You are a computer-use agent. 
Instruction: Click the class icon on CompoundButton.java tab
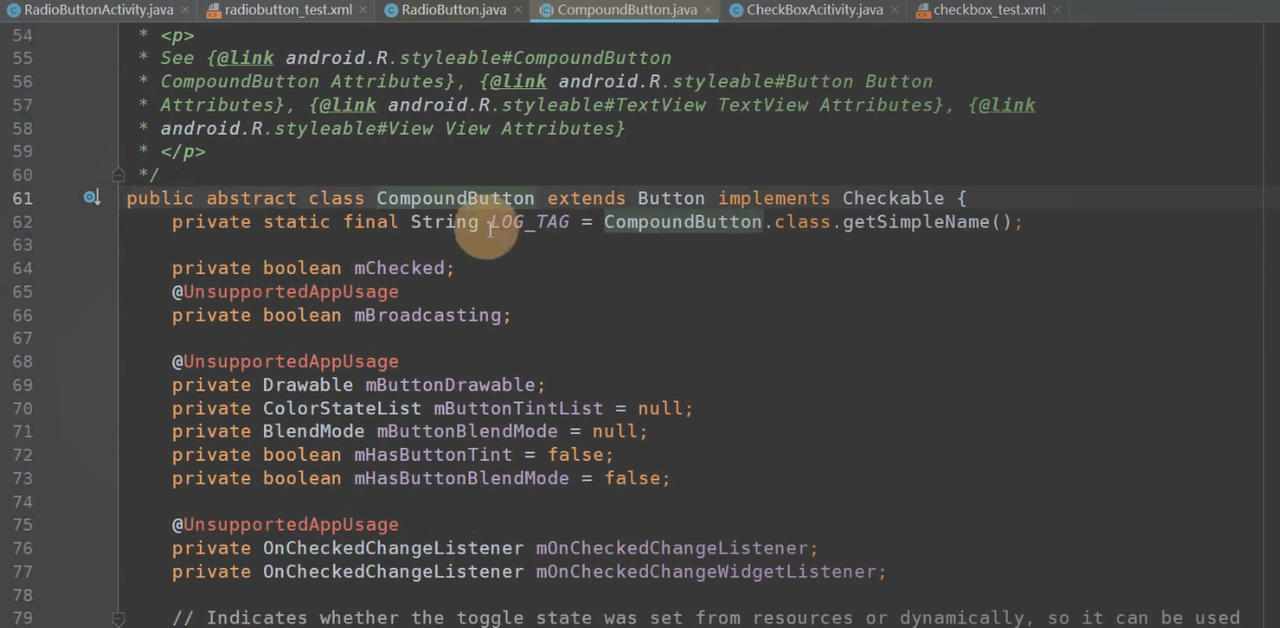pyautogui.click(x=546, y=10)
